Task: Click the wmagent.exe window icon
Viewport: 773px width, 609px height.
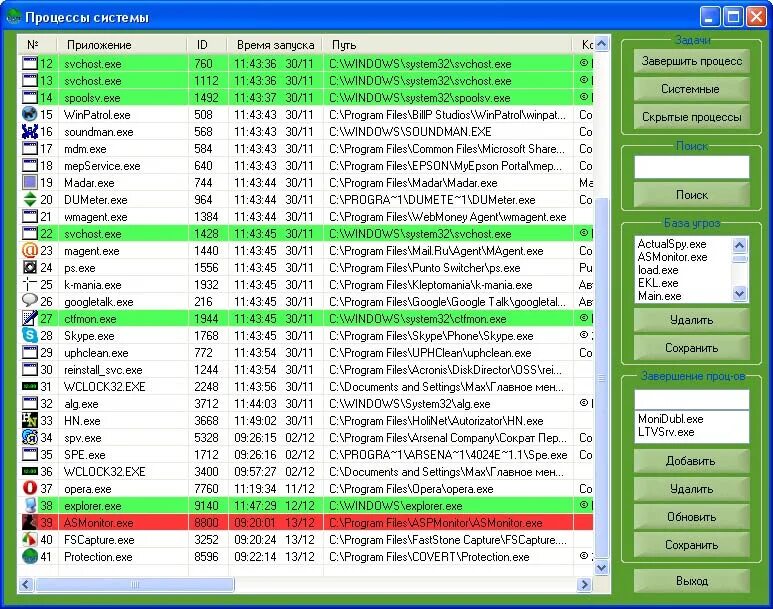Action: point(30,216)
